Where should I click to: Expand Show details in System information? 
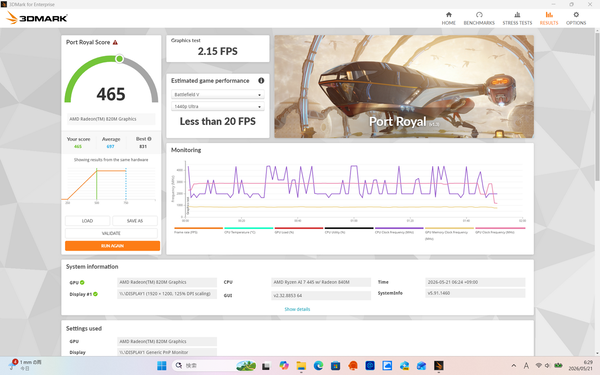click(x=297, y=309)
